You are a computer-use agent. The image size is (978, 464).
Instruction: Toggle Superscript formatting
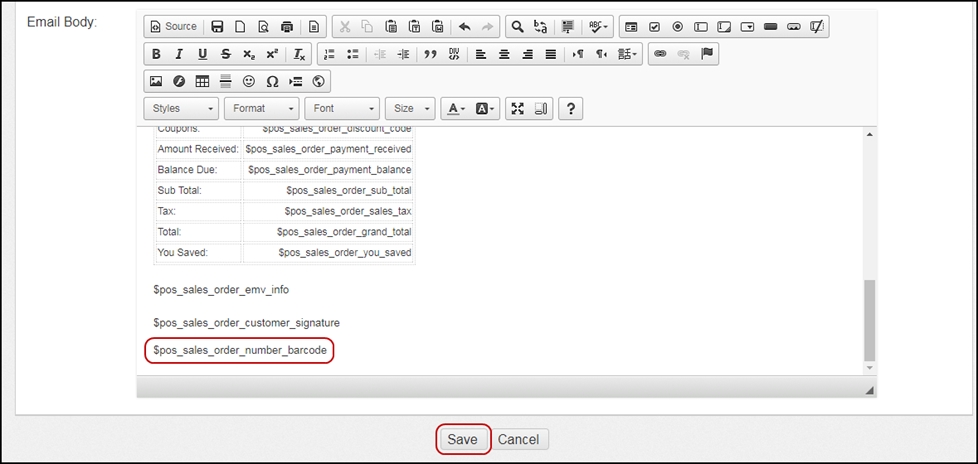(272, 54)
